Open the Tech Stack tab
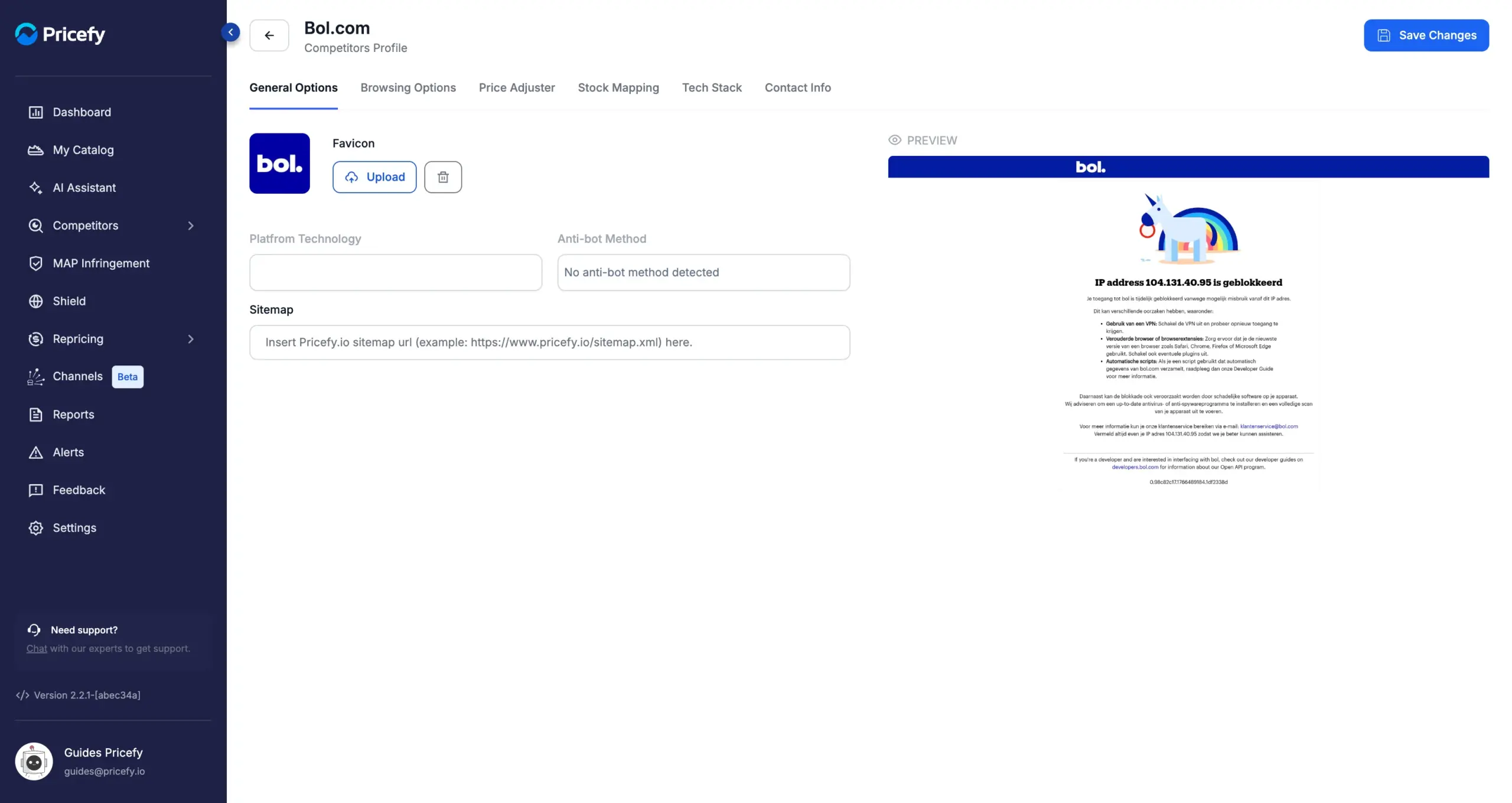The width and height of the screenshot is (1512, 803). (x=712, y=88)
